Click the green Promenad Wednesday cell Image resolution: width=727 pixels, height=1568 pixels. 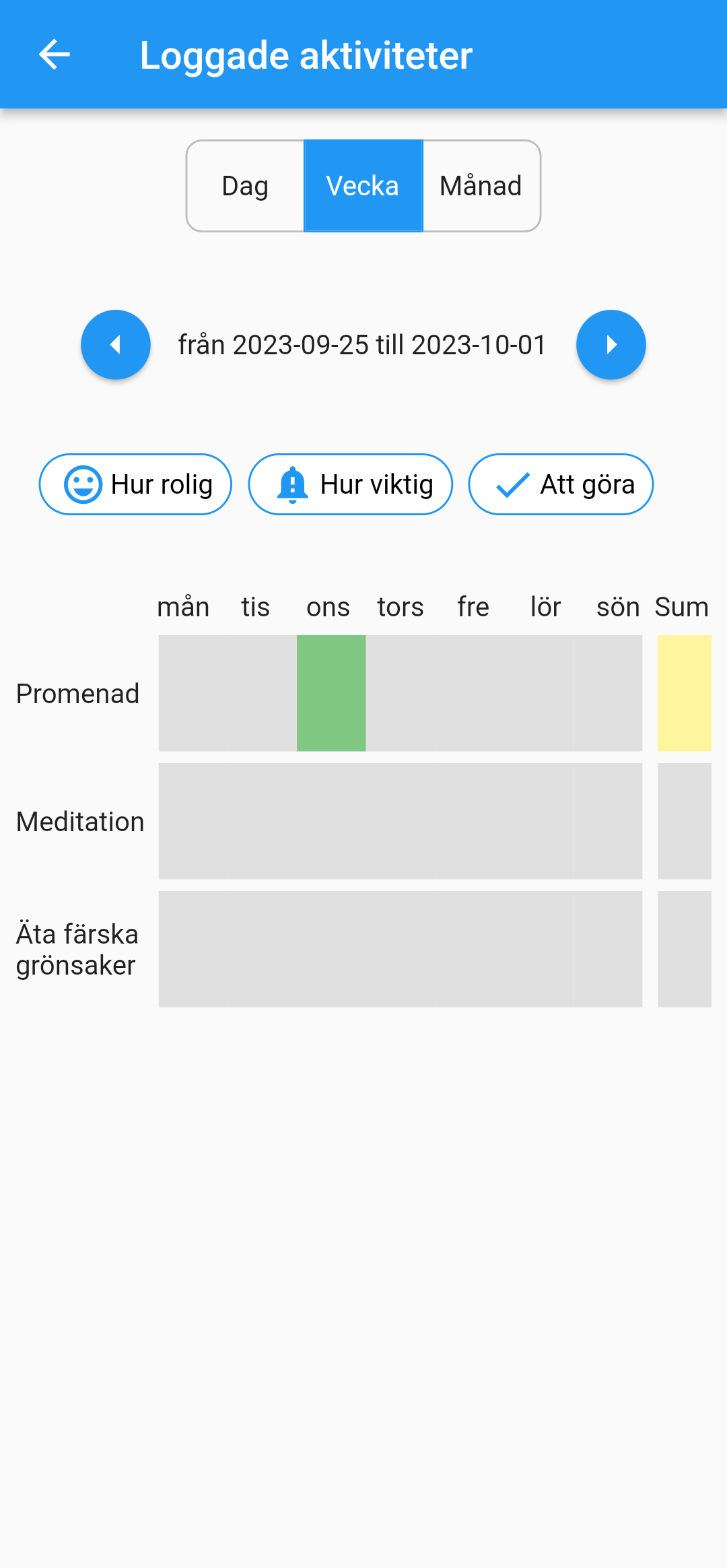331,693
